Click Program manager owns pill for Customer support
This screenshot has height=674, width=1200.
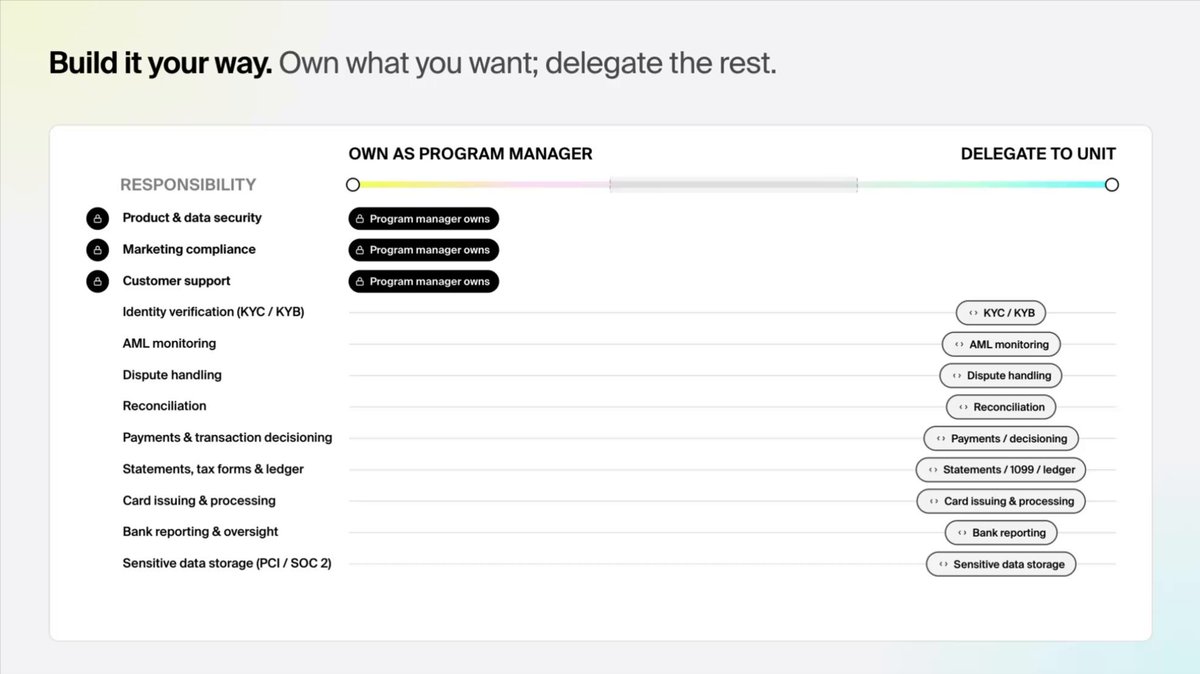[424, 281]
